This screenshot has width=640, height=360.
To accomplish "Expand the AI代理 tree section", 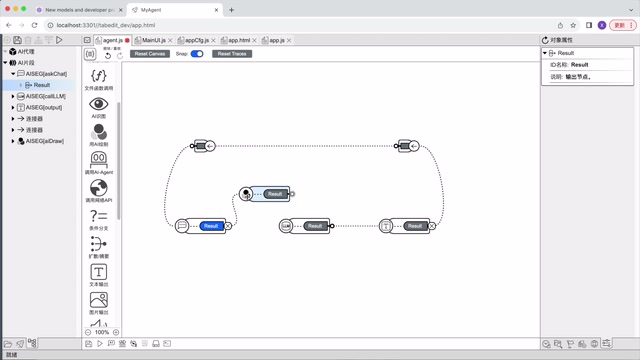I will click(5, 51).
